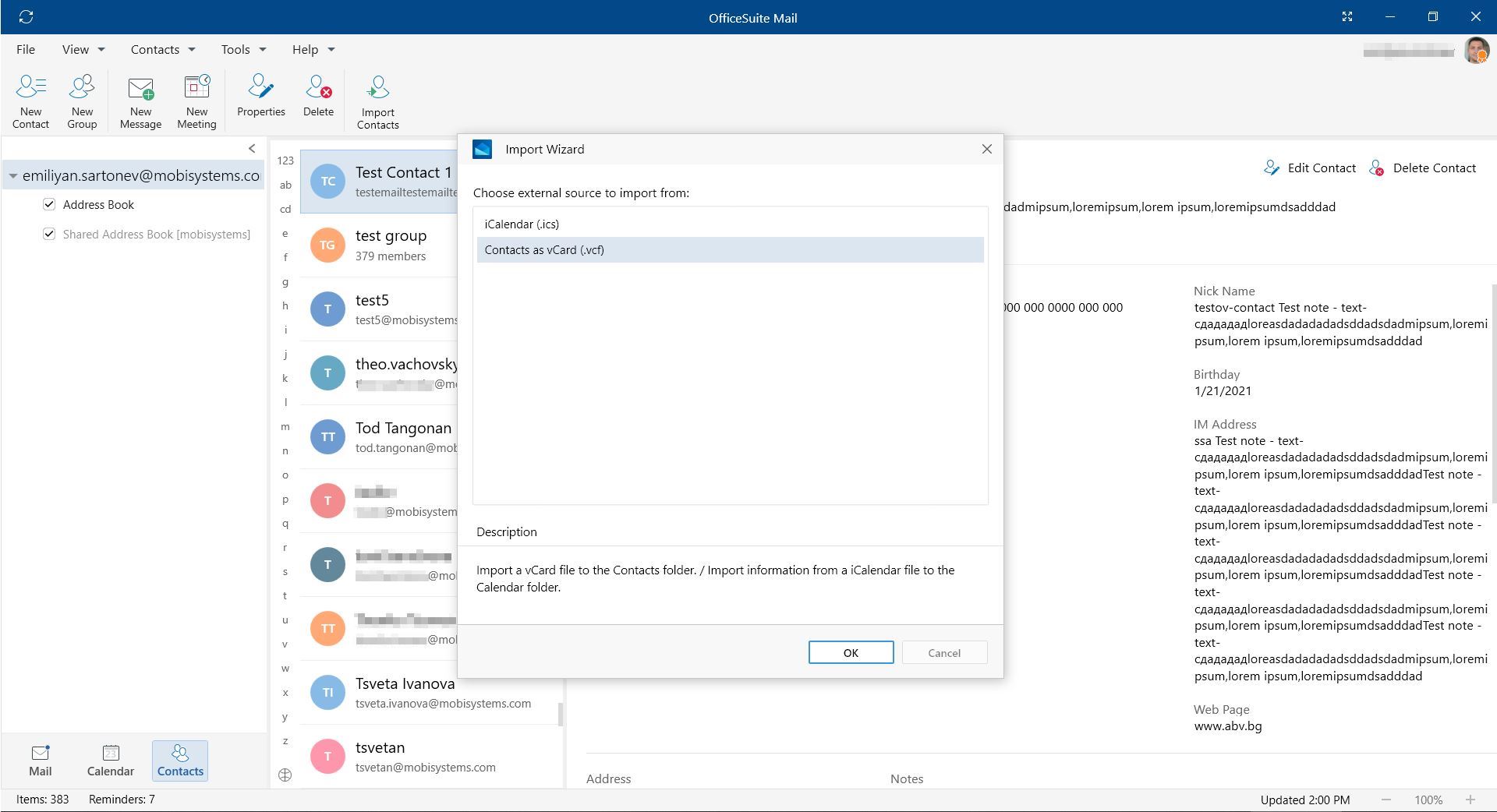The width and height of the screenshot is (1497, 812).
Task: Click TC avatar of Test Contact 1
Action: [327, 181]
